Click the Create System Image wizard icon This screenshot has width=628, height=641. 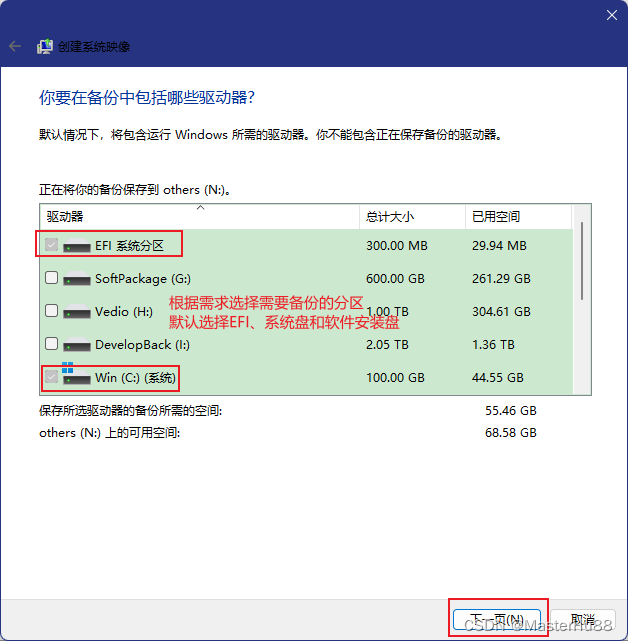[45, 46]
